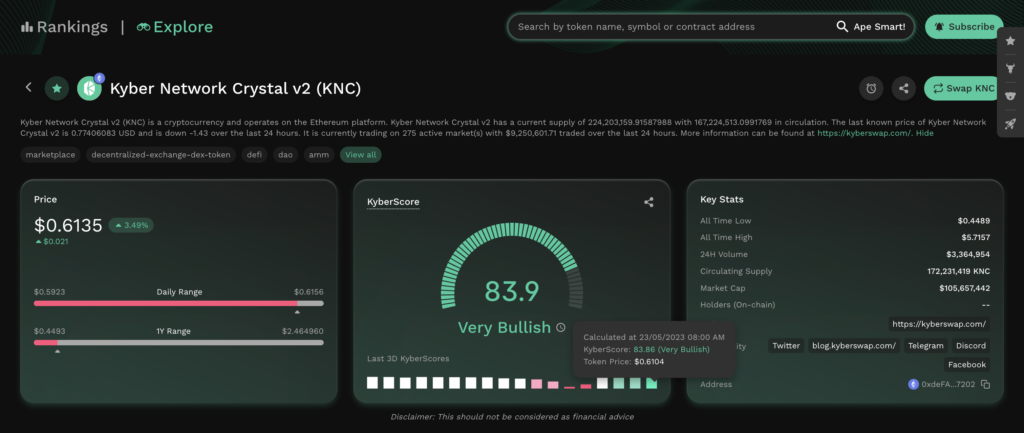This screenshot has height=433, width=1024.
Task: Toggle the KNC watchlist star button
Action: [57, 88]
